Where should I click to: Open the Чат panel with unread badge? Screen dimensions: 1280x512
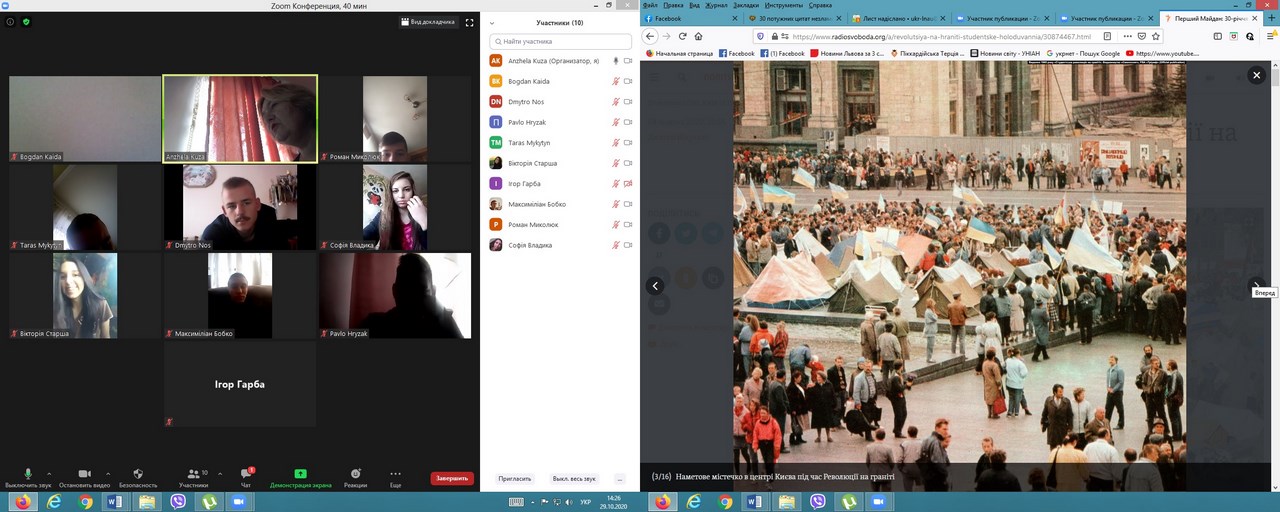click(246, 473)
